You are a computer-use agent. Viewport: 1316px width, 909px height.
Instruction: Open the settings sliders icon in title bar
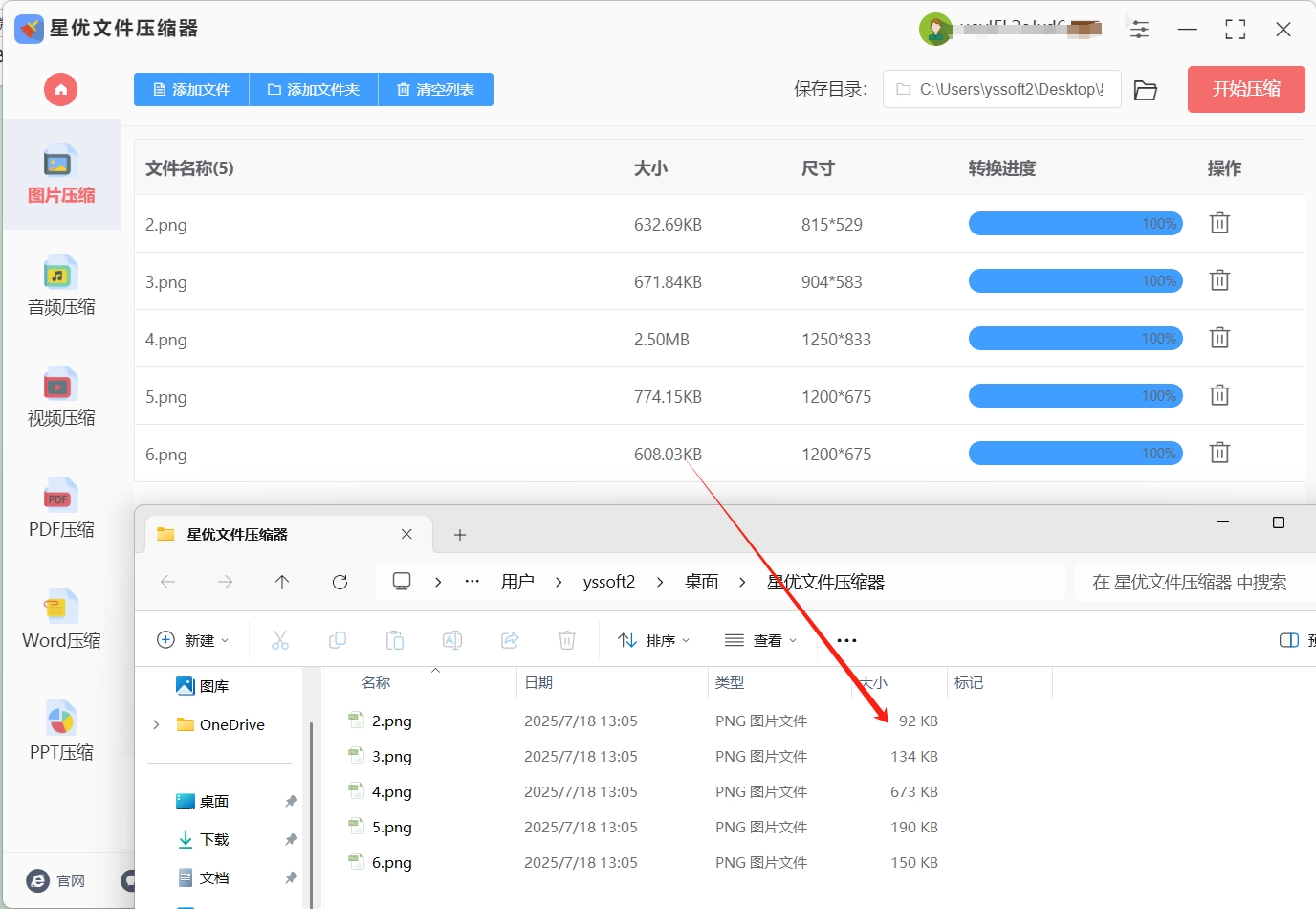click(x=1140, y=30)
